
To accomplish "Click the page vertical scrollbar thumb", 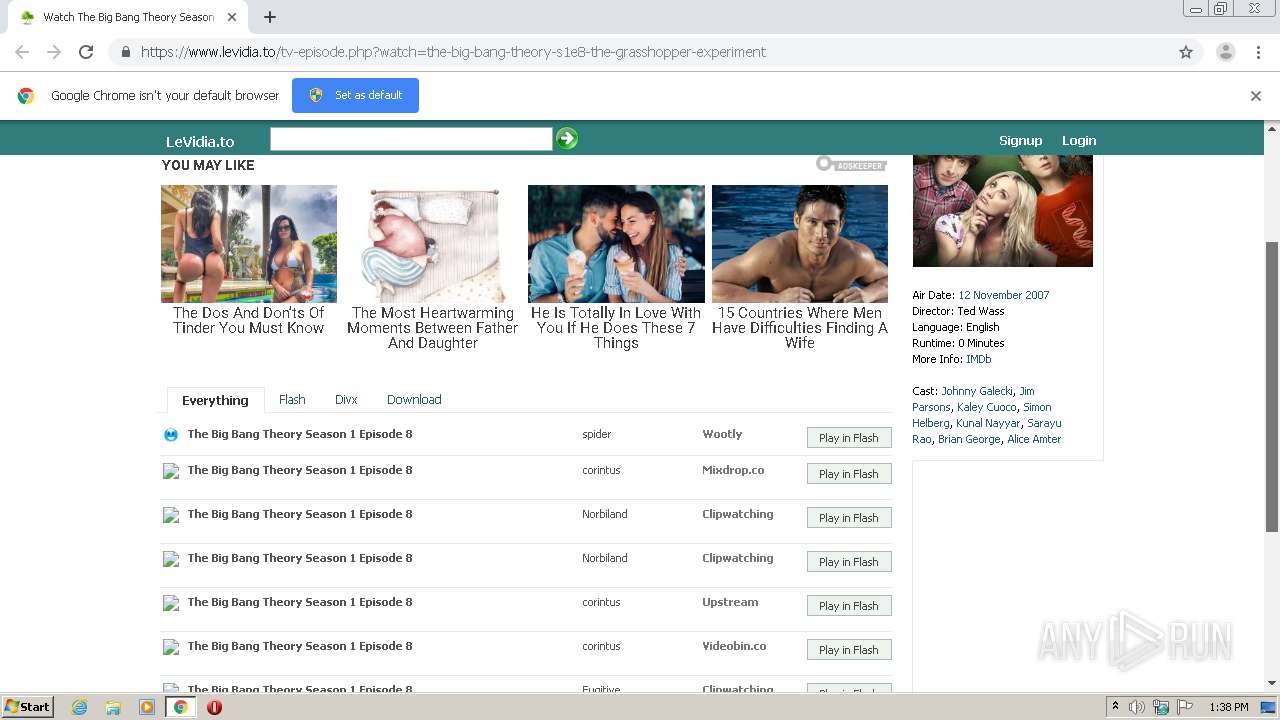I will [1272, 386].
